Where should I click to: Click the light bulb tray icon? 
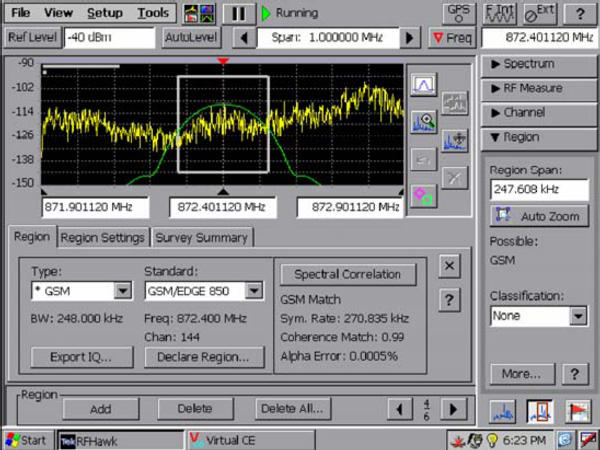pos(491,440)
